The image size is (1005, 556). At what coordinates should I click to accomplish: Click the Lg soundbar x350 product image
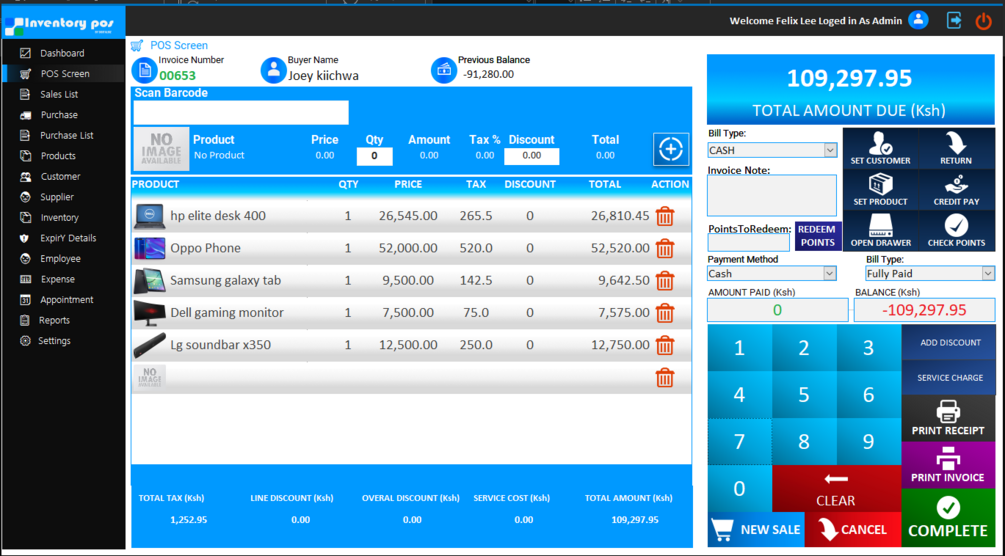coord(149,345)
